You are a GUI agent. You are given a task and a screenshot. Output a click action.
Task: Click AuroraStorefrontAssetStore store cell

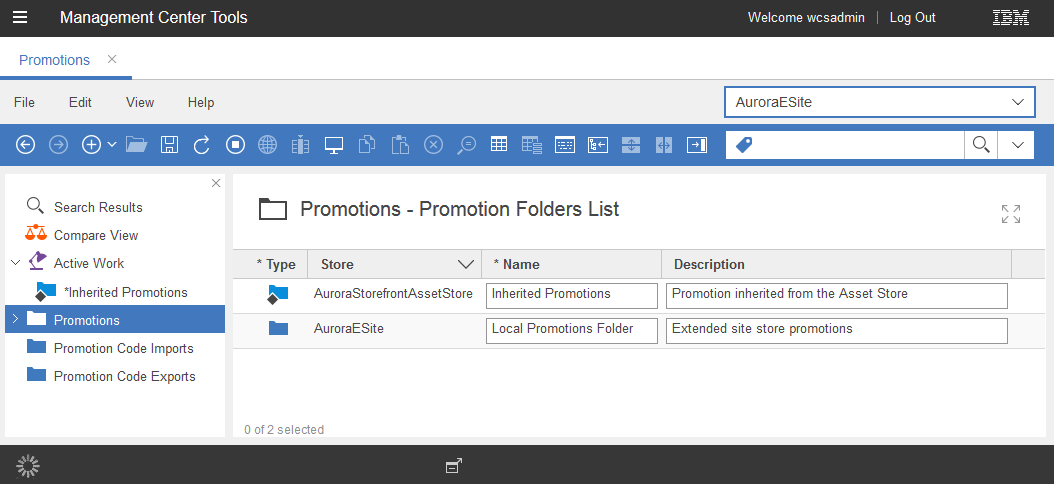[393, 294]
